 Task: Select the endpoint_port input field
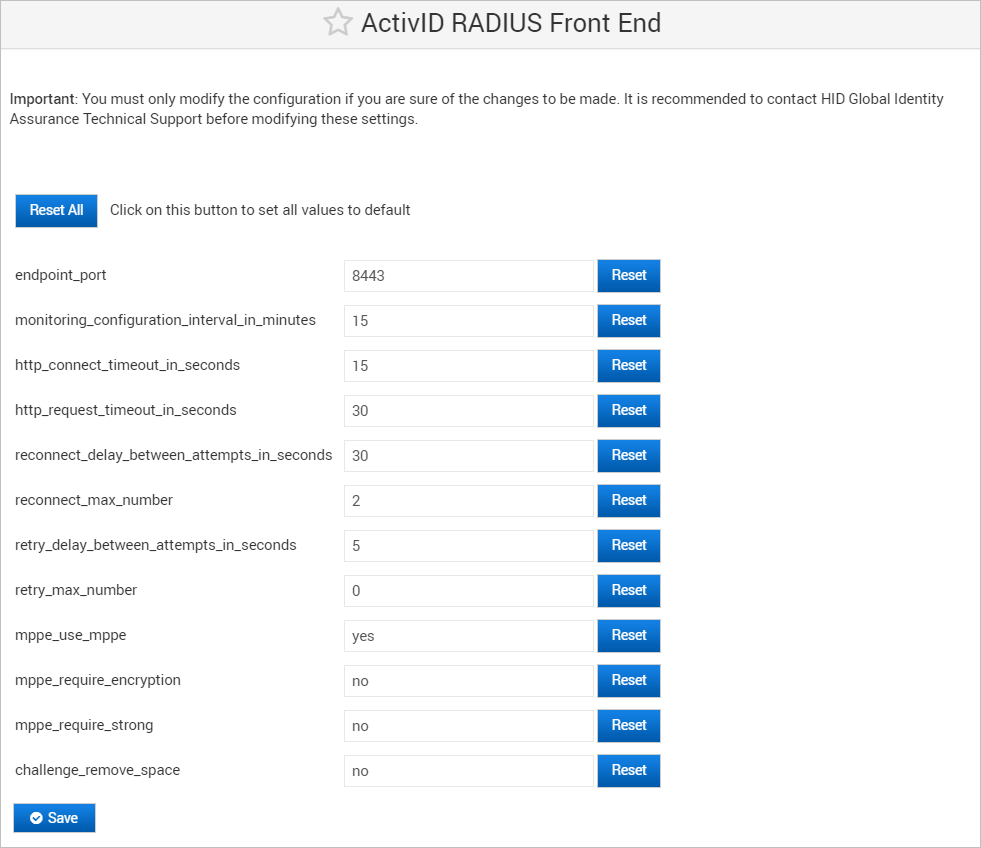pos(468,275)
